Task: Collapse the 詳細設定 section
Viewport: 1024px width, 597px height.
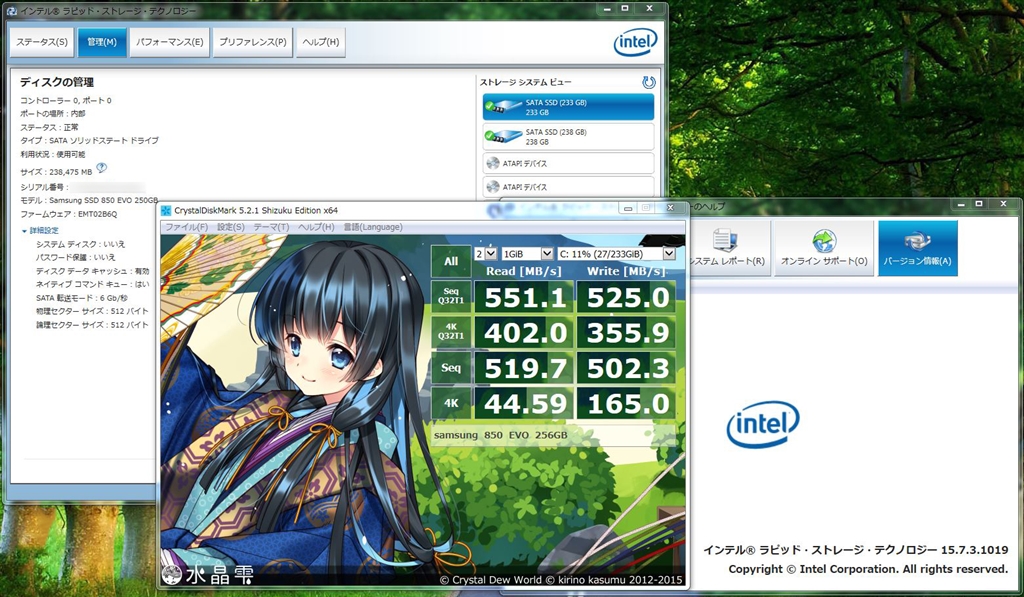Action: (40, 231)
